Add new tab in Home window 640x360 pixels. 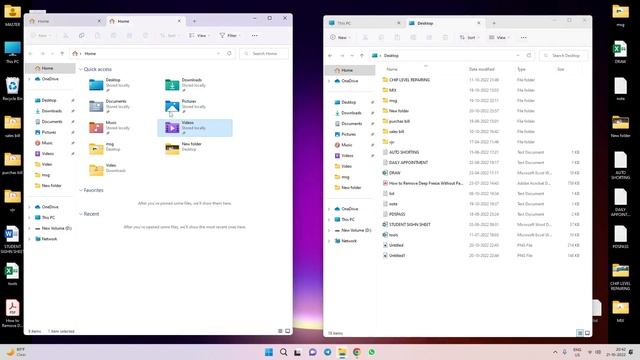194,21
